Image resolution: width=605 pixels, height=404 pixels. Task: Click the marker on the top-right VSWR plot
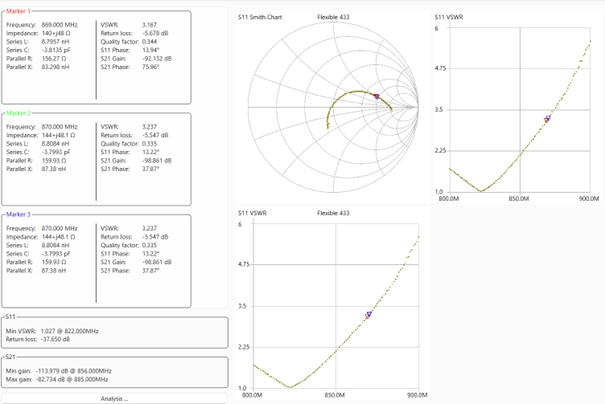point(547,119)
